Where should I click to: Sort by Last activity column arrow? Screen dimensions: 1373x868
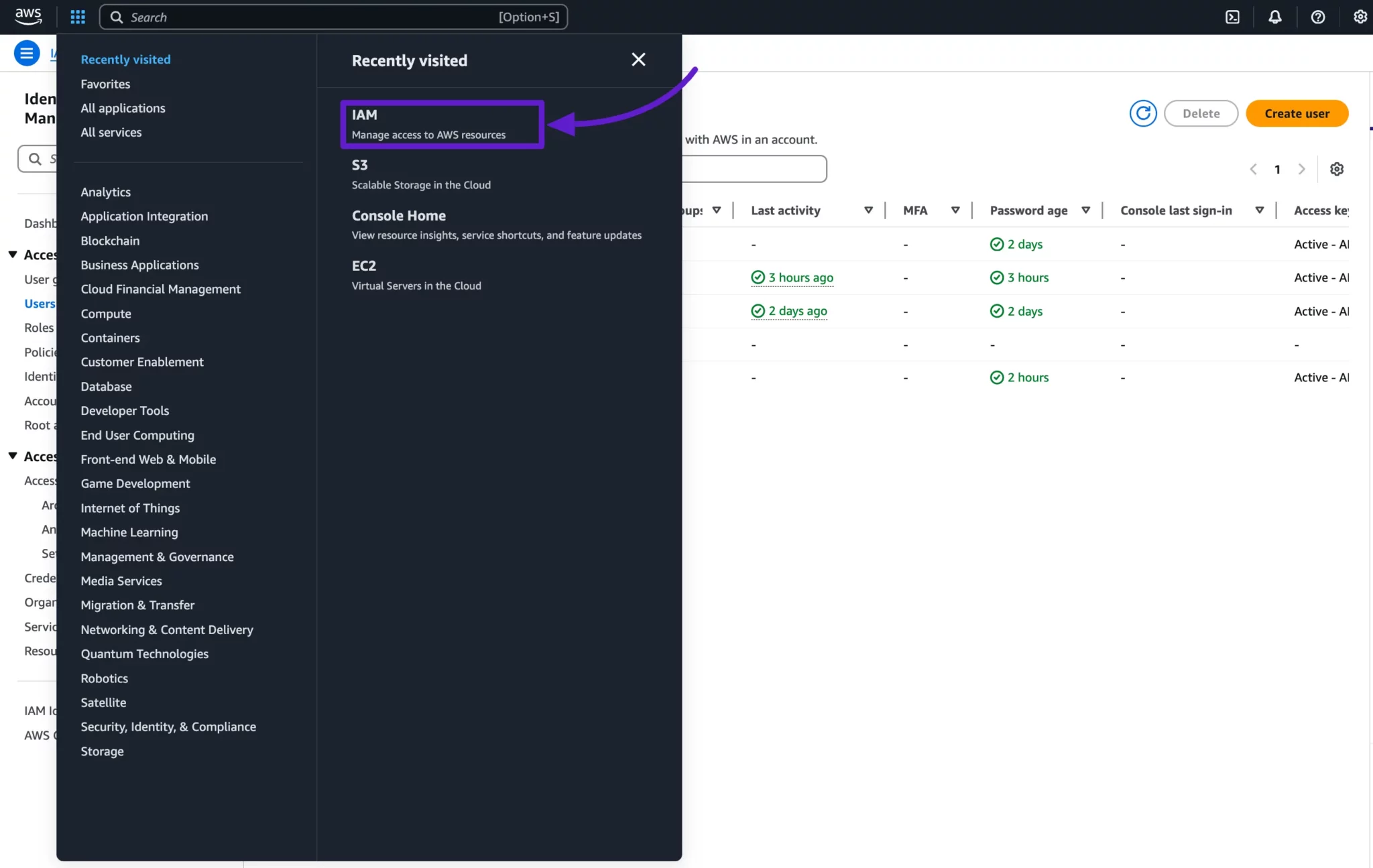coord(868,210)
